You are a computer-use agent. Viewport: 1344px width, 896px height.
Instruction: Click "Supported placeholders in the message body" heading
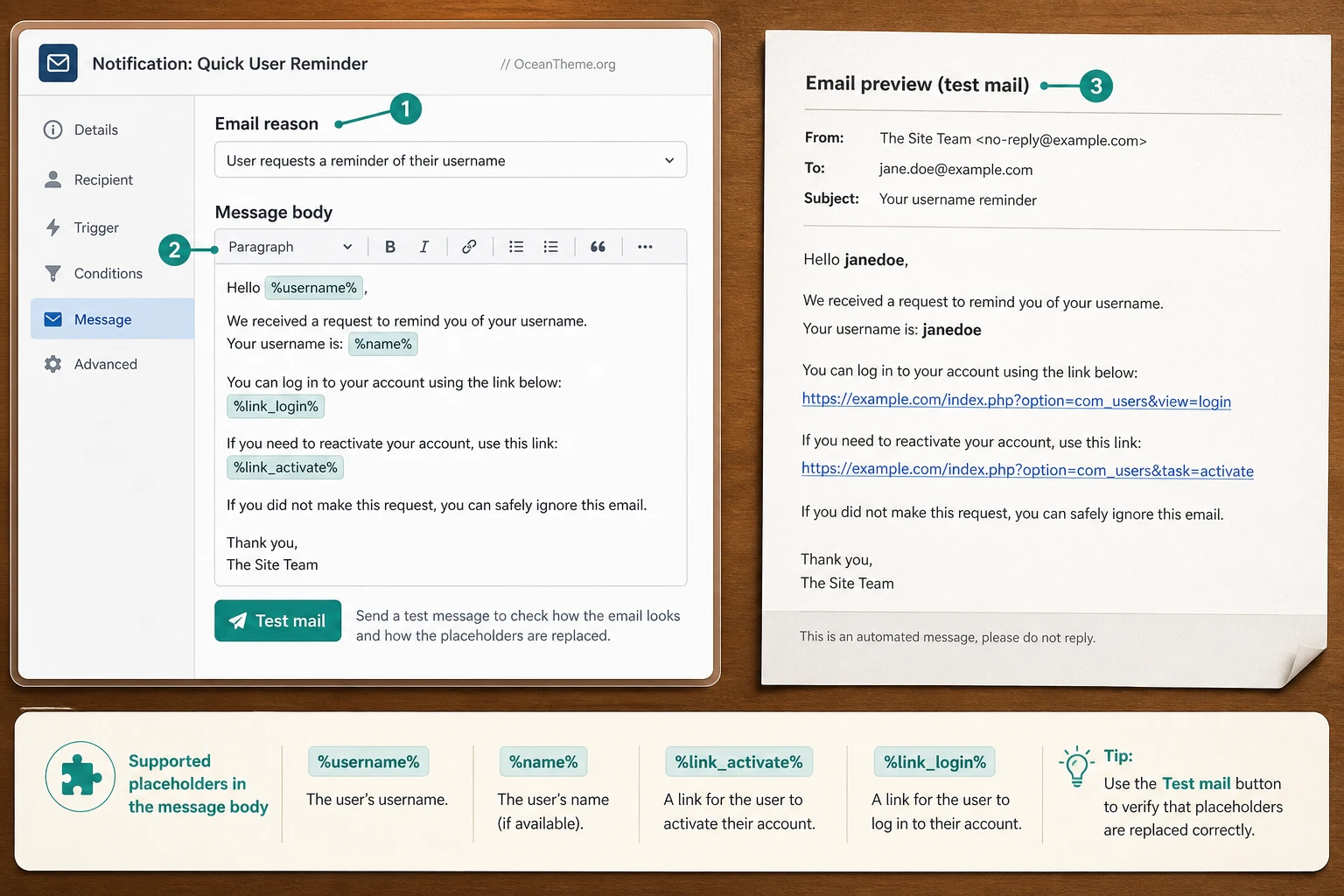click(x=199, y=784)
